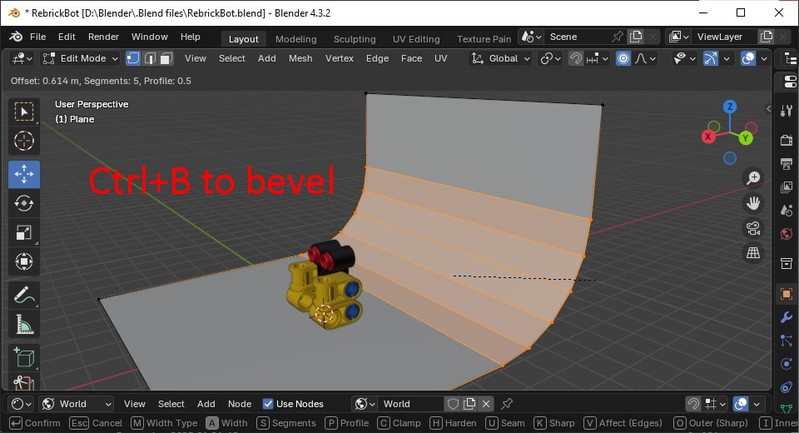
Task: Open the World shader type dropdown
Action: pyautogui.click(x=65, y=404)
